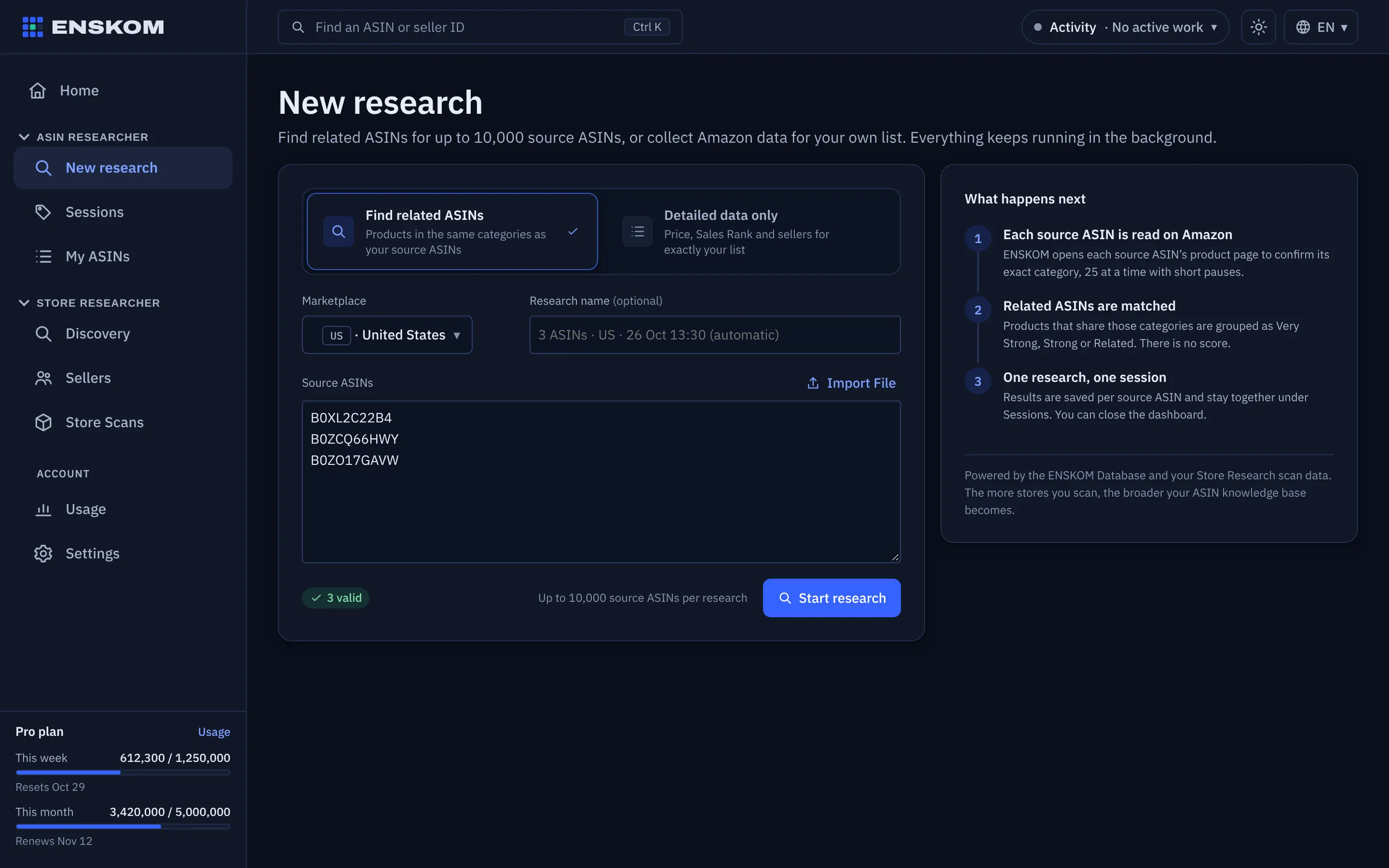Open the EN language dropdown
The width and height of the screenshot is (1389, 868).
click(x=1320, y=27)
